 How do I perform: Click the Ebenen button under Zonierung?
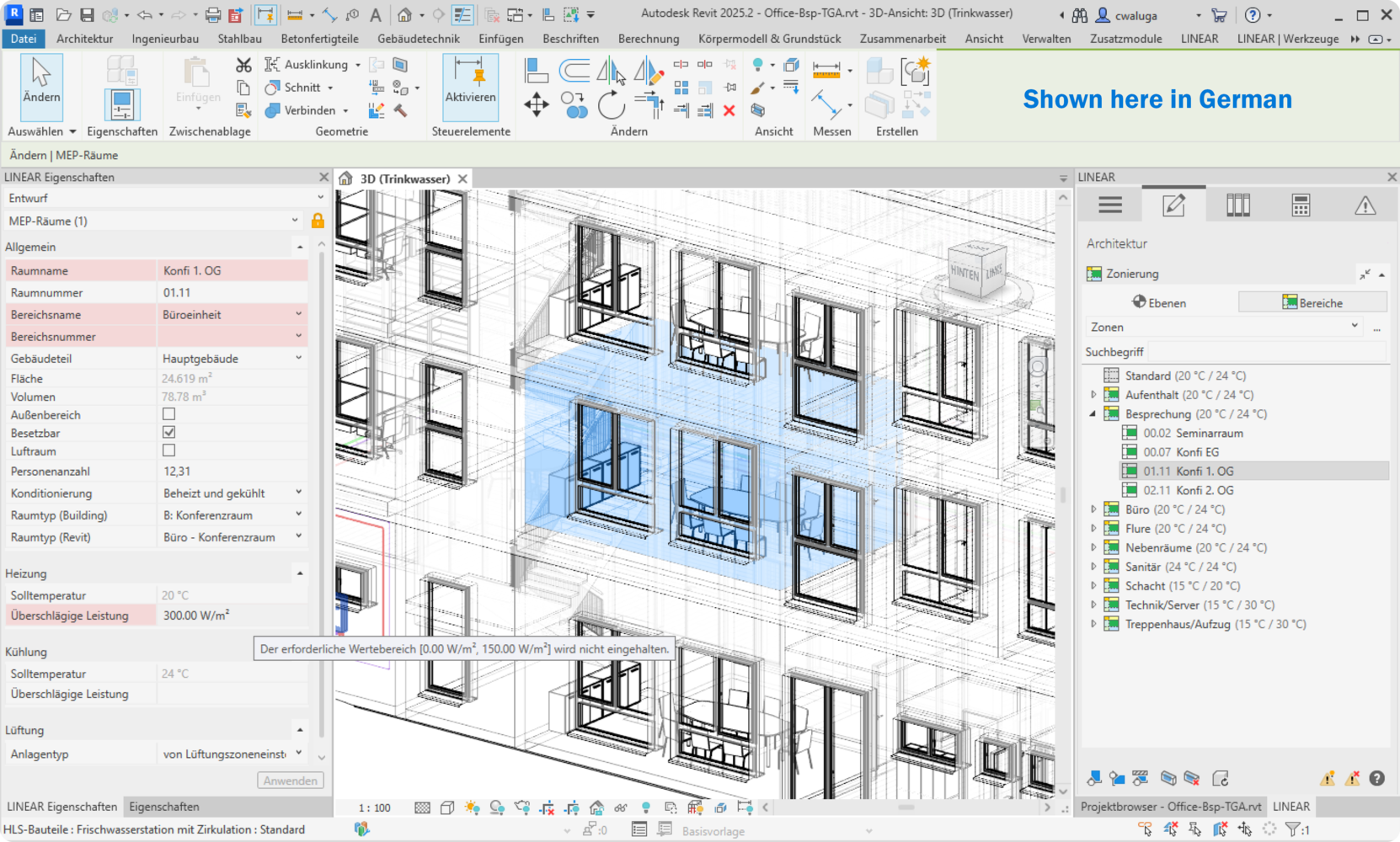tap(1159, 303)
